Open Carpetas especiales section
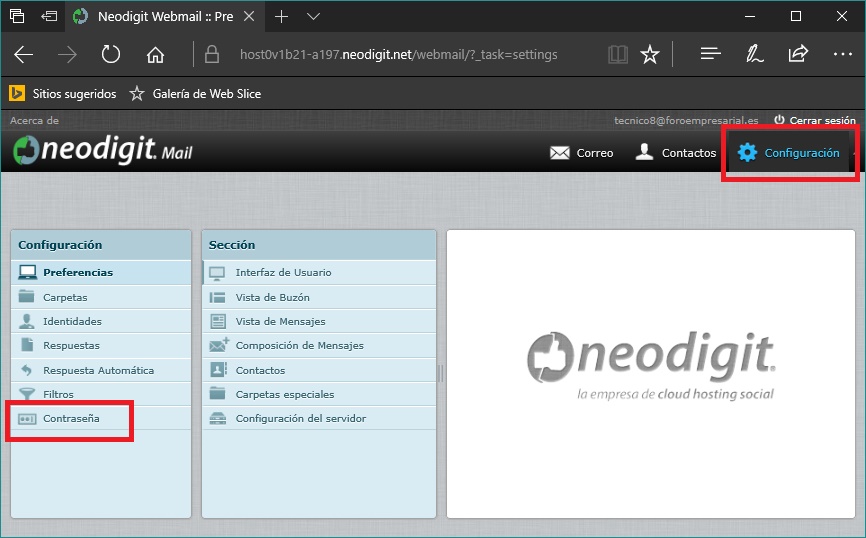 (319, 394)
